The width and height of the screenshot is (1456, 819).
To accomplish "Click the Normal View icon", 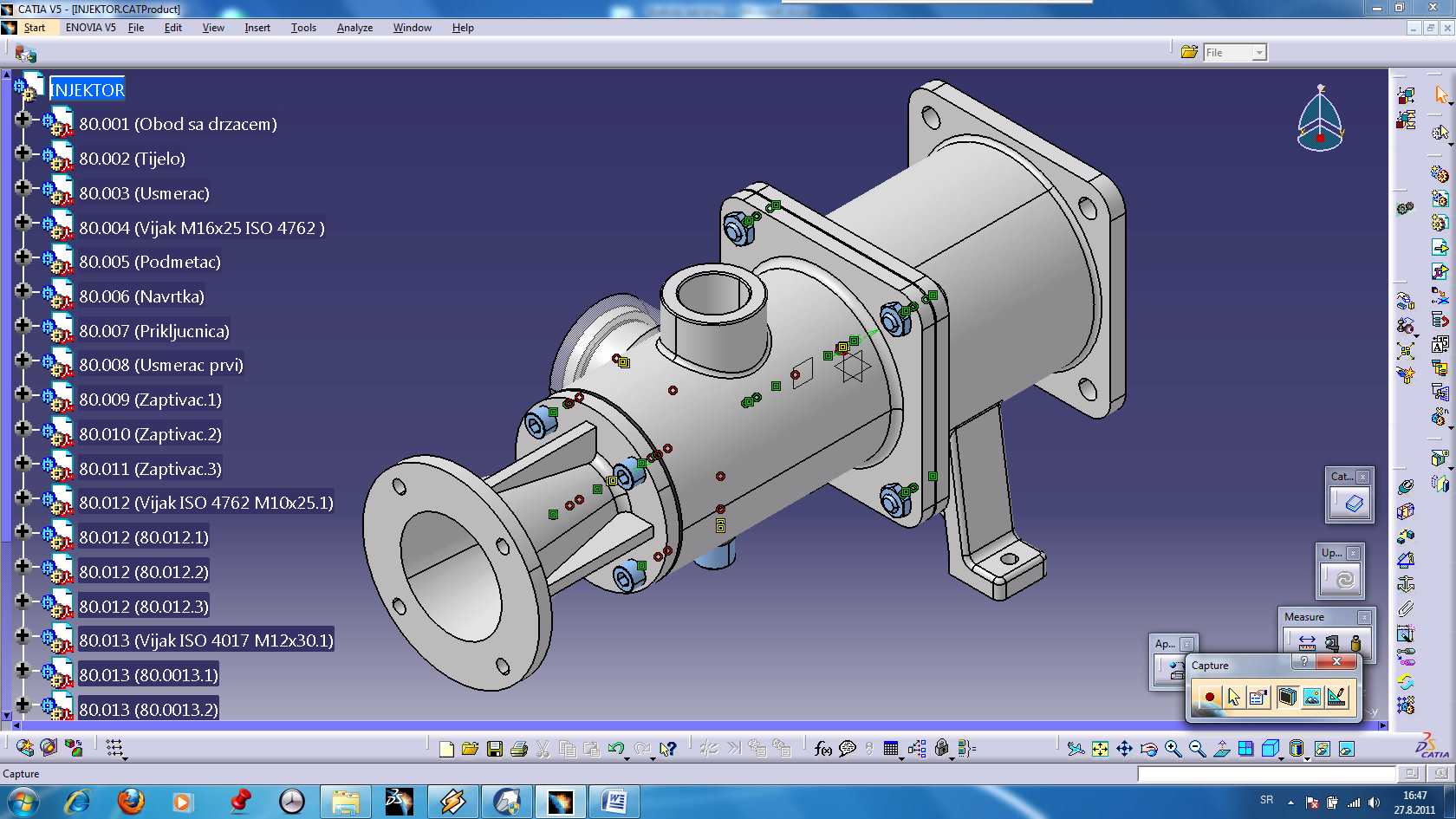I will [x=1221, y=749].
